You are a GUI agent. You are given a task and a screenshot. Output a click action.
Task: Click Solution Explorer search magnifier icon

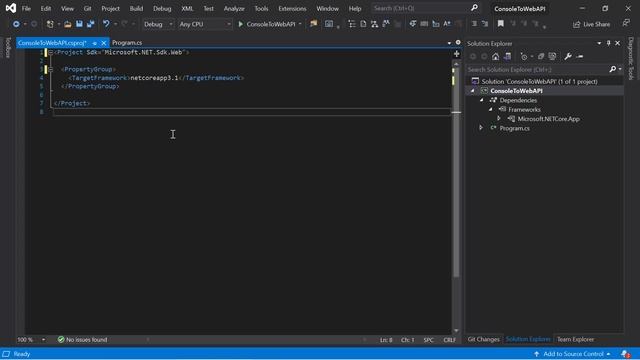click(x=613, y=69)
